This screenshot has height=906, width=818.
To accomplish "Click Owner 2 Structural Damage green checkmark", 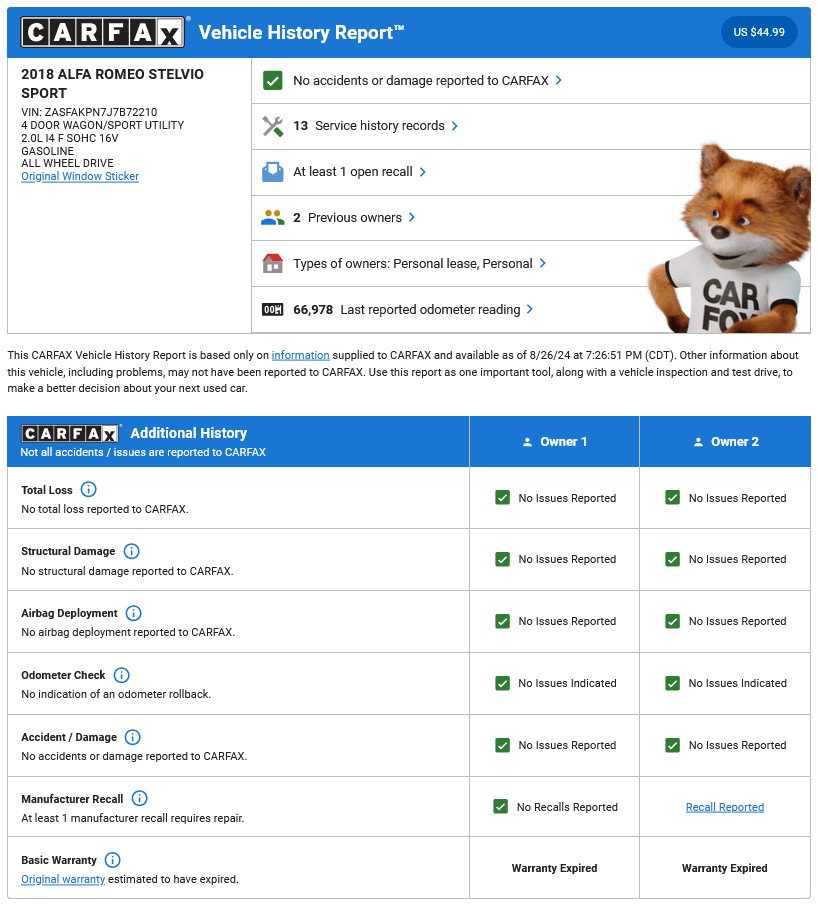I will coord(672,559).
